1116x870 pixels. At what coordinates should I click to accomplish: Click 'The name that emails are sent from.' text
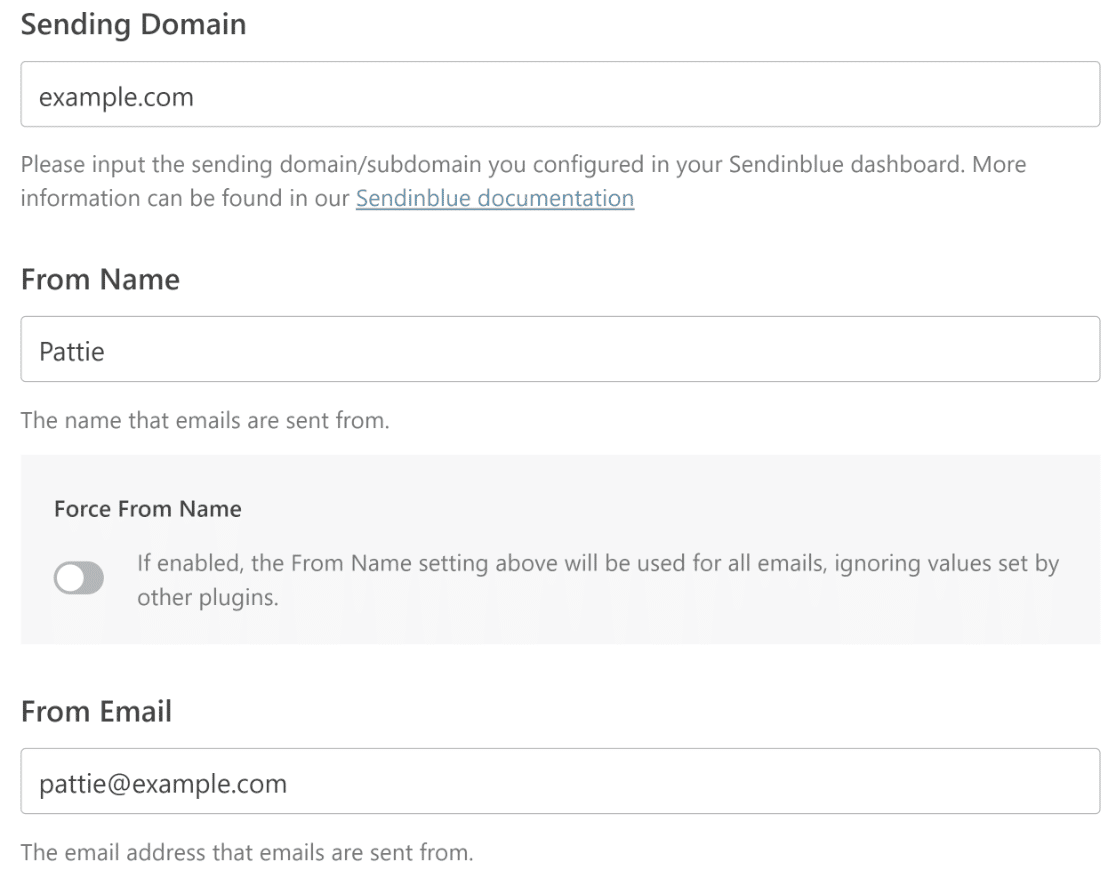(205, 420)
